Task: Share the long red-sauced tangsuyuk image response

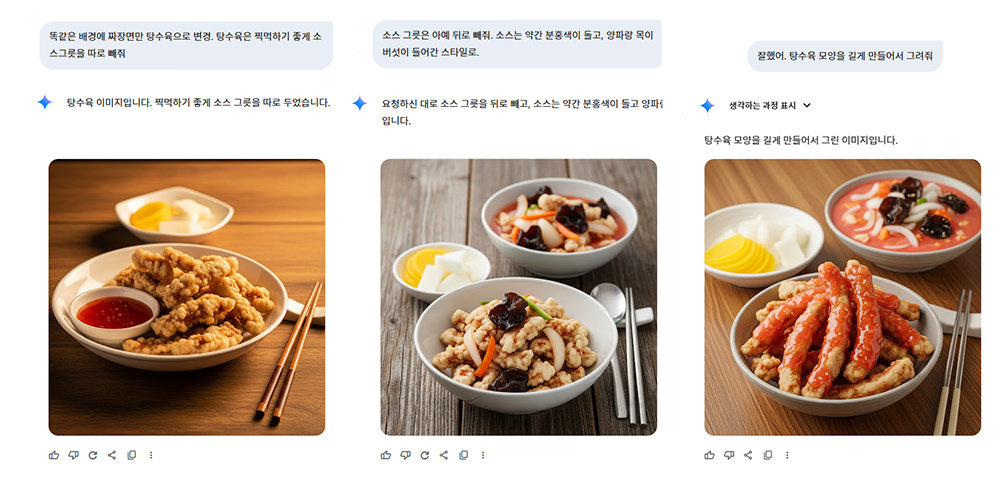Action: [749, 455]
